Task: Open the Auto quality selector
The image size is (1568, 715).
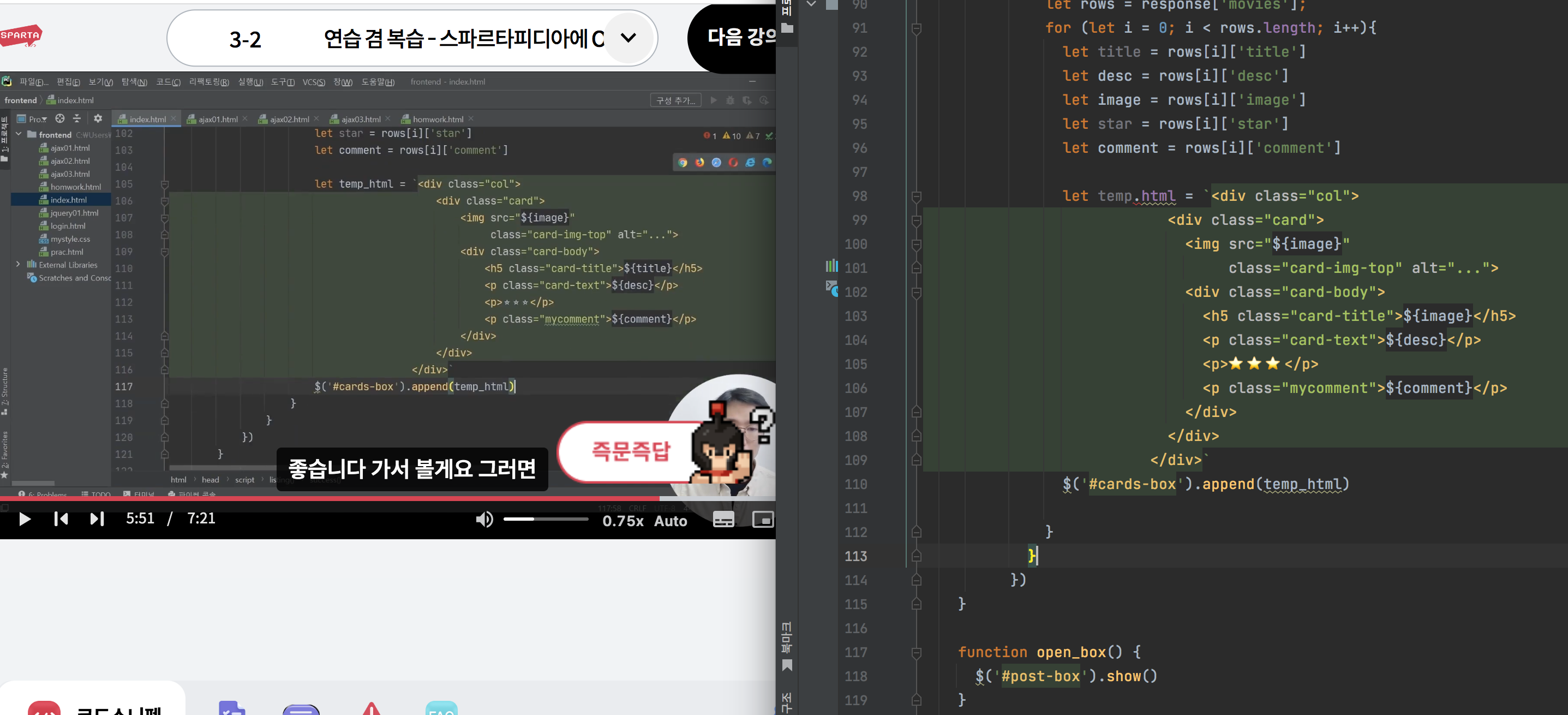Action: 670,521
